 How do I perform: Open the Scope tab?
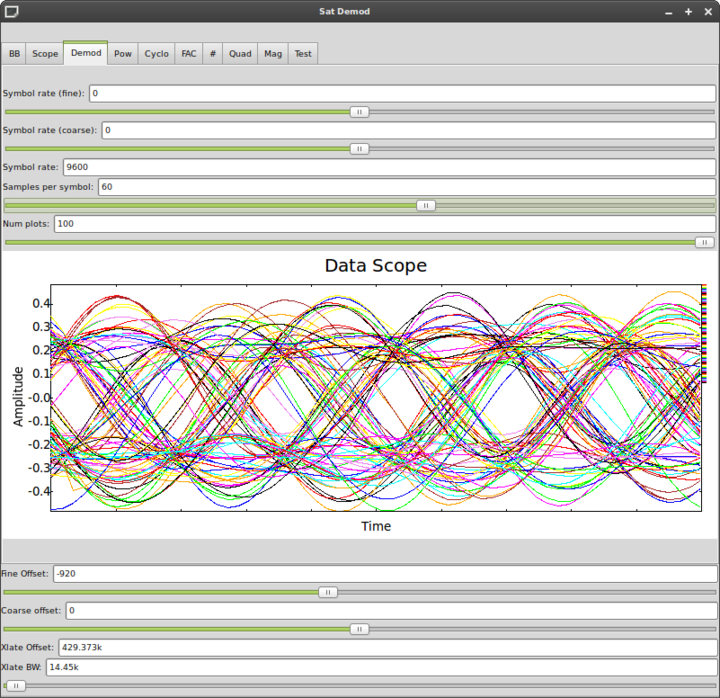(x=45, y=53)
